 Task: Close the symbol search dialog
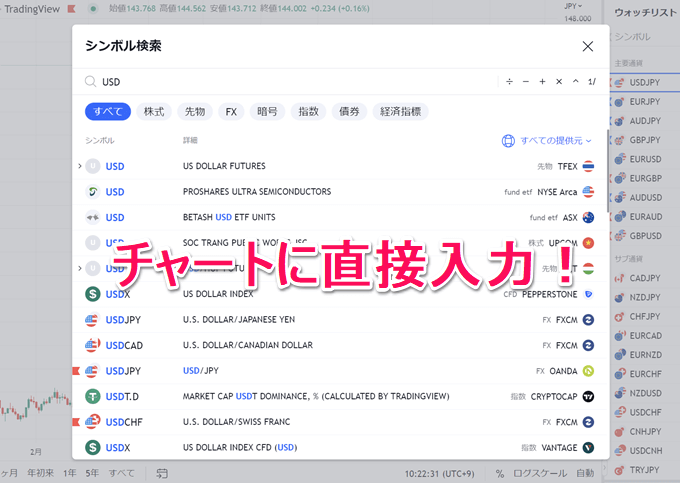tap(588, 46)
